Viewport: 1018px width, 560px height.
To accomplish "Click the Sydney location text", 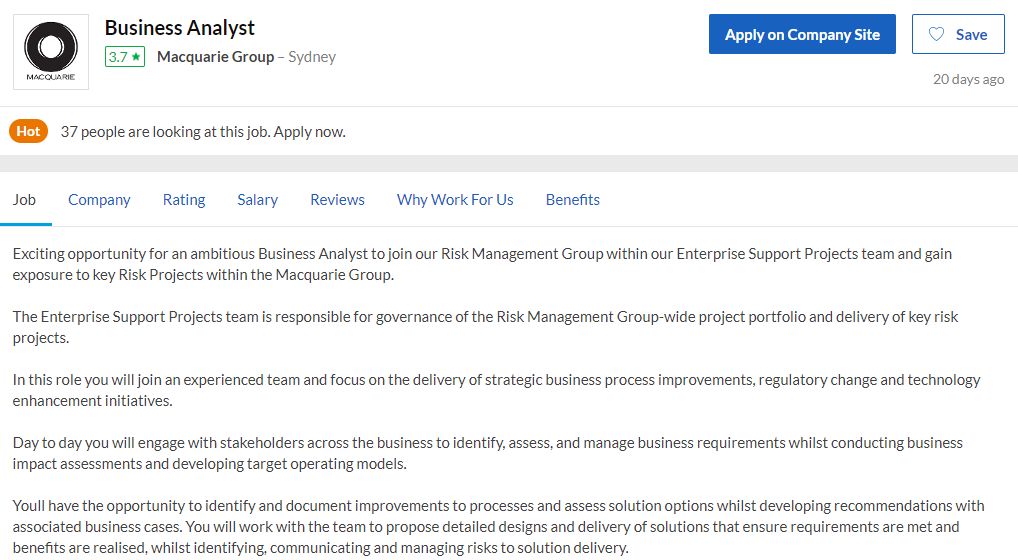I will (312, 57).
